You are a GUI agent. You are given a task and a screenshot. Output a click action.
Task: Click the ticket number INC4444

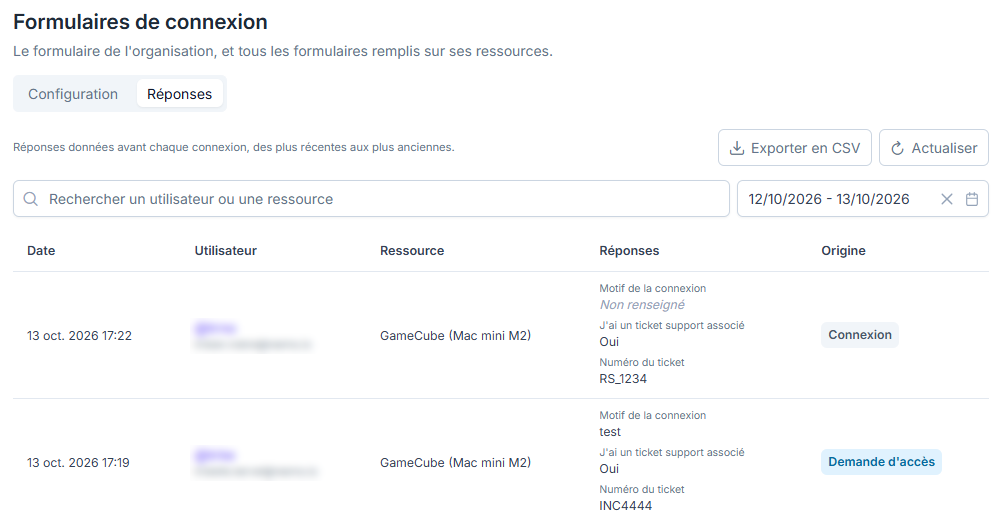626,506
